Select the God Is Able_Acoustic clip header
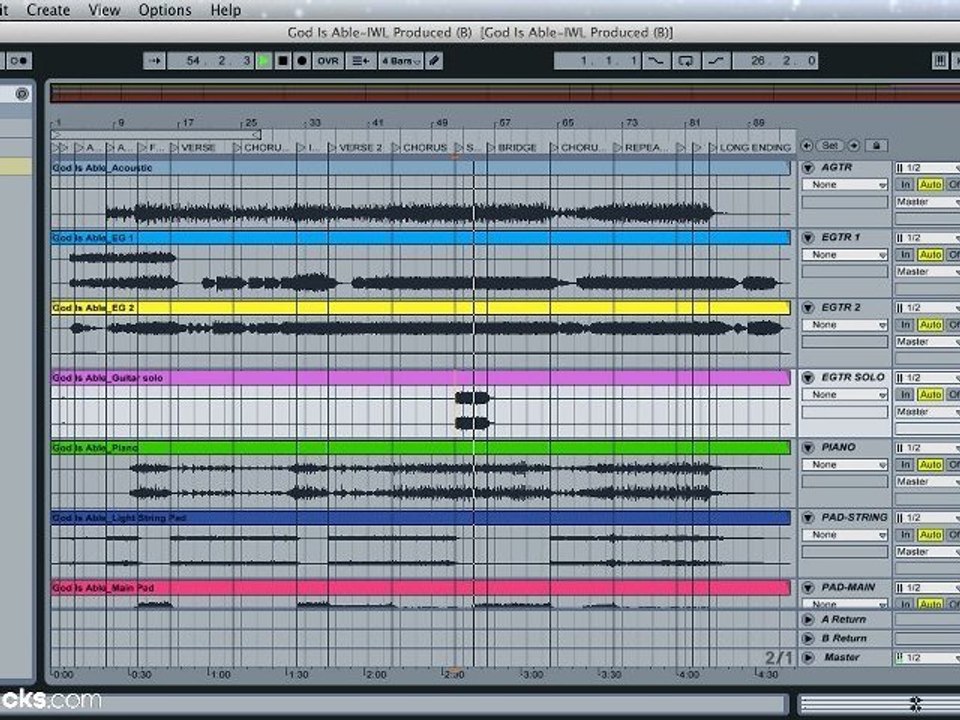This screenshot has height=720, width=960. [x=421, y=168]
